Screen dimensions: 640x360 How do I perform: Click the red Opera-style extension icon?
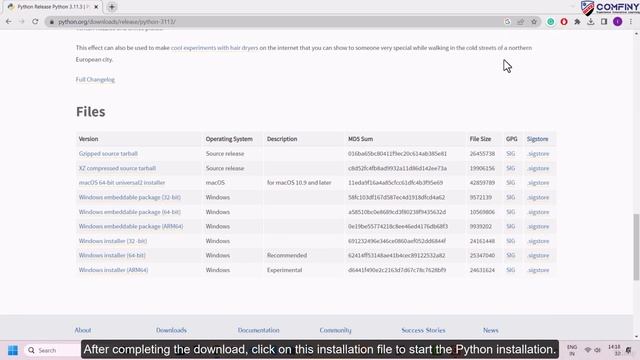(x=564, y=22)
